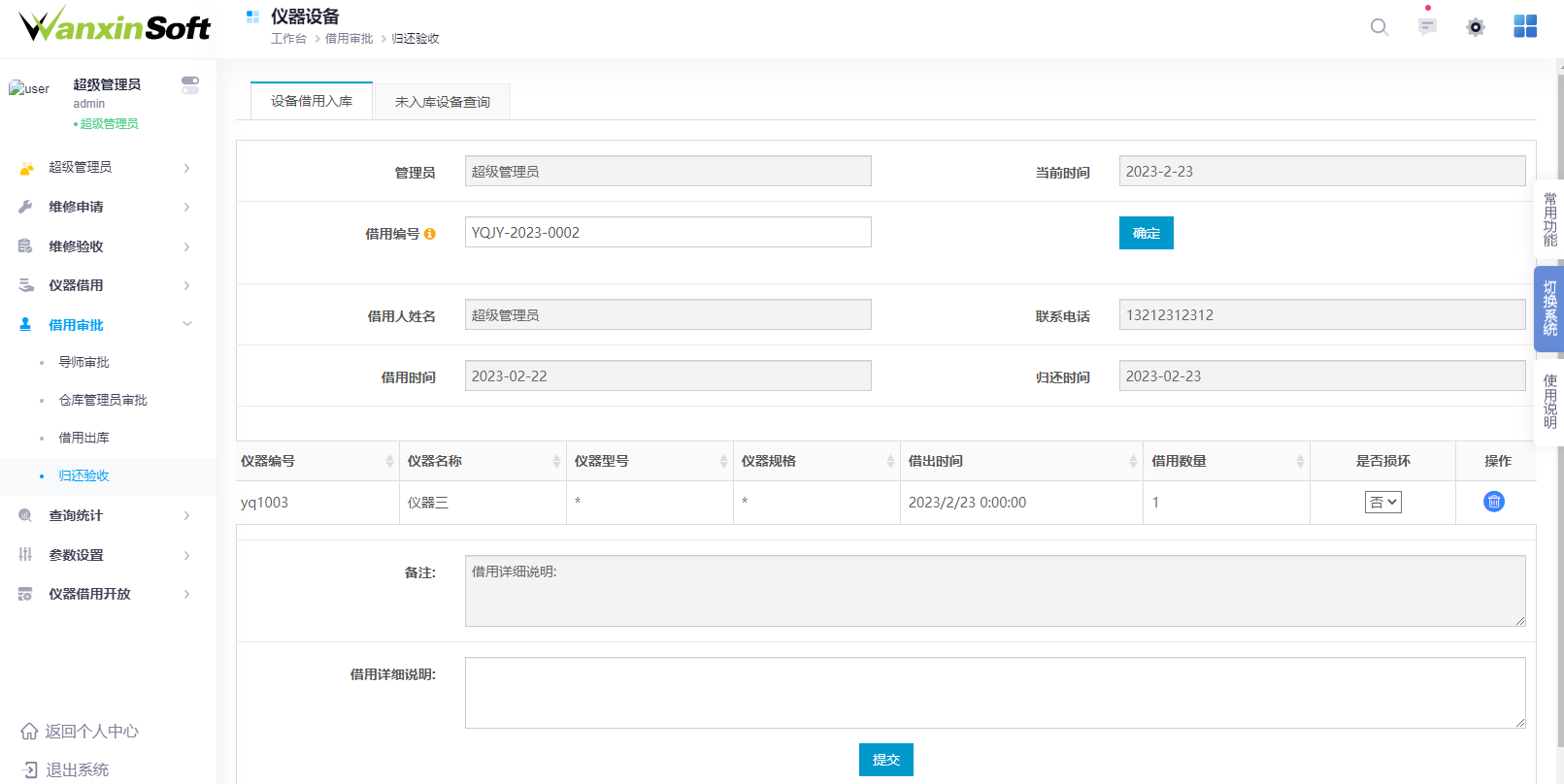Delete the yq1003 row using trash icon
The image size is (1564, 784).
[1494, 502]
